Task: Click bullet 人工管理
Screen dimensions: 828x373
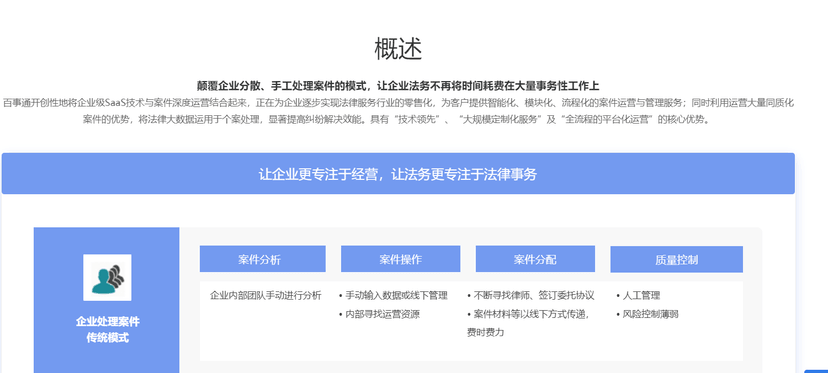Action: coord(638,295)
